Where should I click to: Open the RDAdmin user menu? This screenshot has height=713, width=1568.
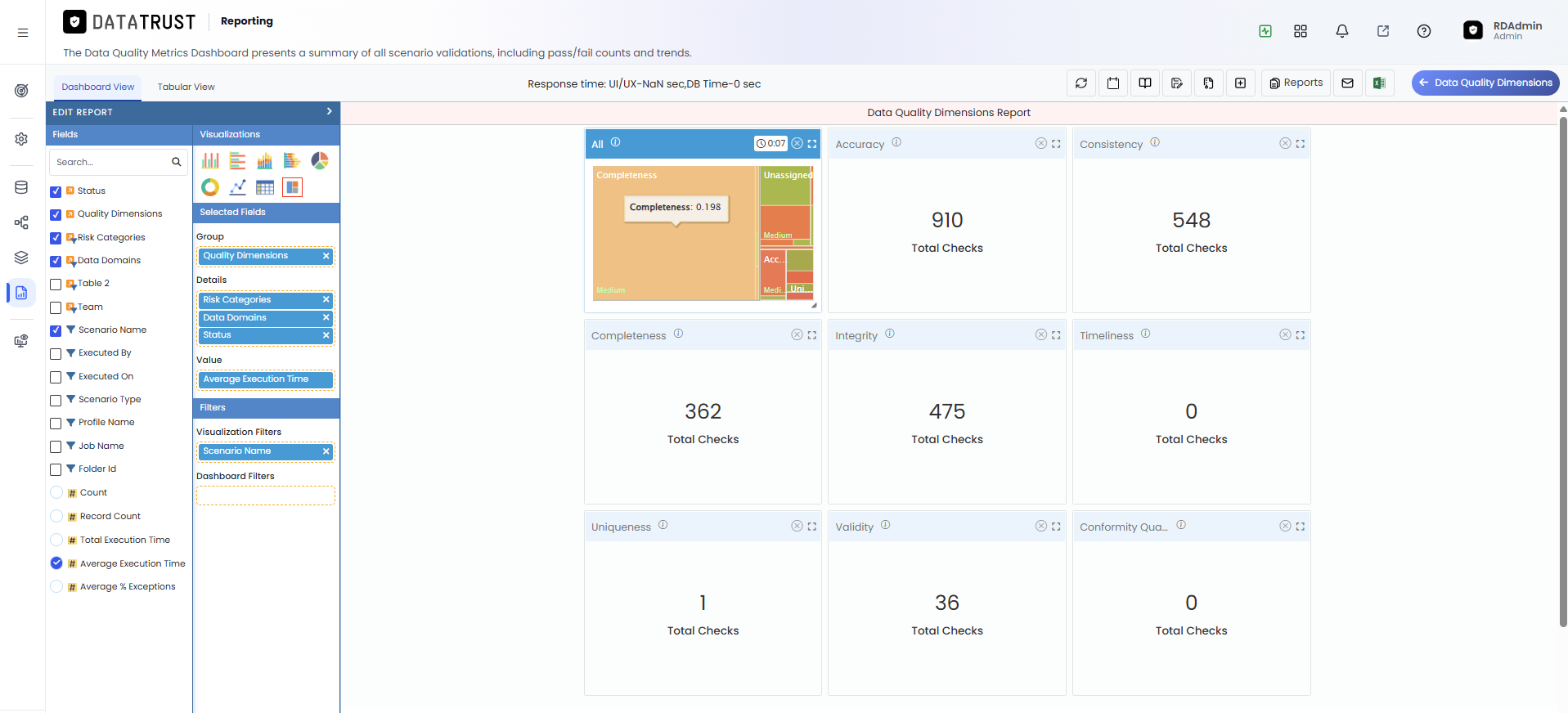pyautogui.click(x=1503, y=30)
